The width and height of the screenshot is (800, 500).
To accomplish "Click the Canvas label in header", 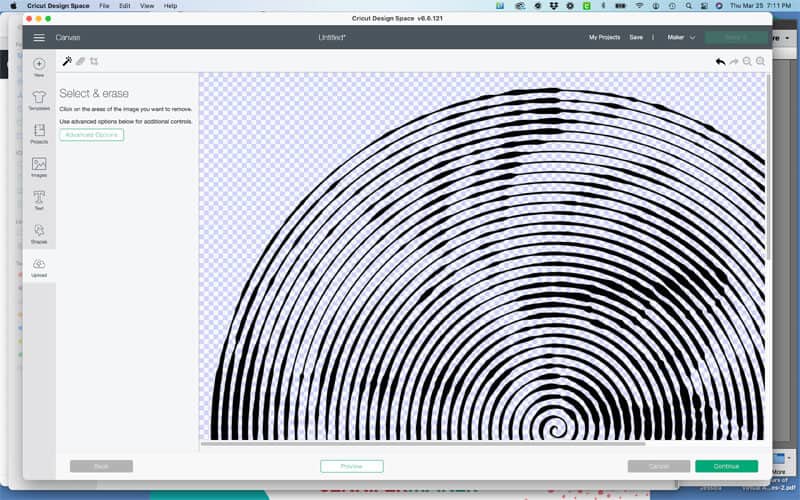I will tap(68, 37).
